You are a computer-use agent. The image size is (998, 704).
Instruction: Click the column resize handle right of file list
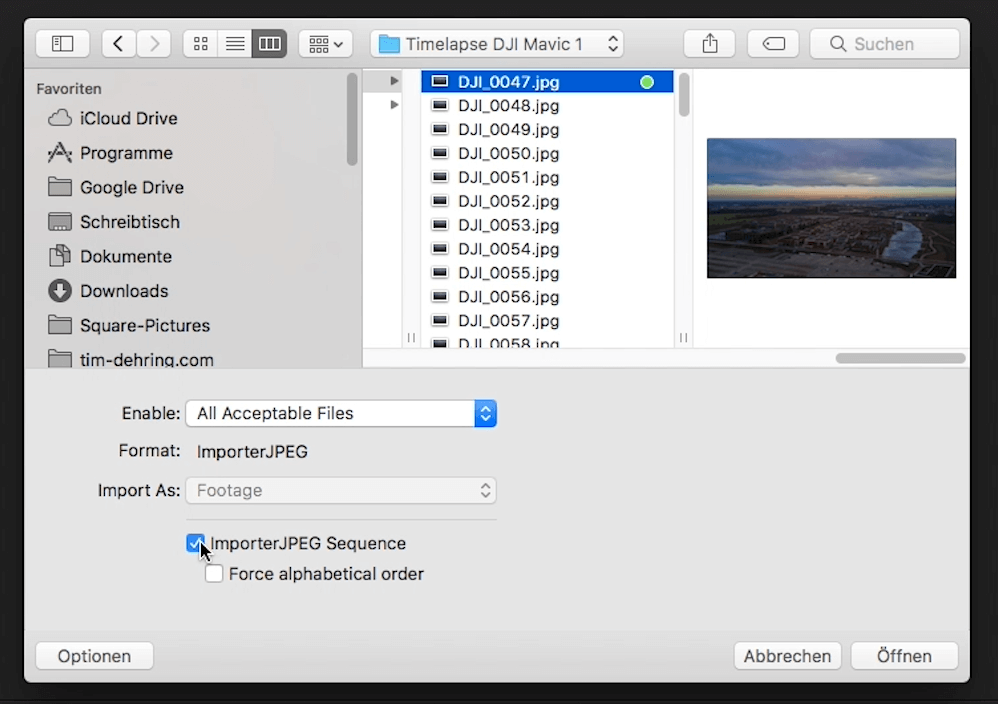(684, 337)
